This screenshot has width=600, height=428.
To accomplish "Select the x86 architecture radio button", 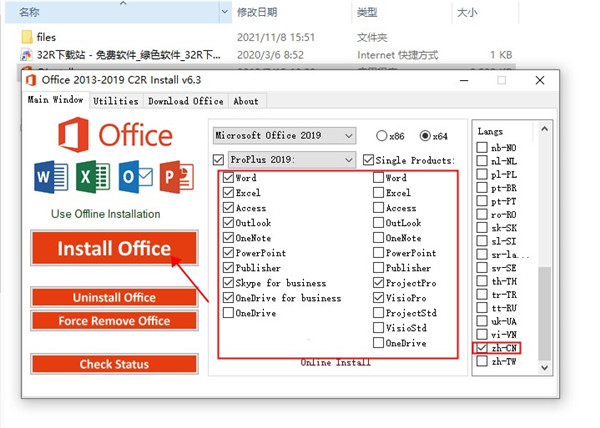I will tap(382, 136).
